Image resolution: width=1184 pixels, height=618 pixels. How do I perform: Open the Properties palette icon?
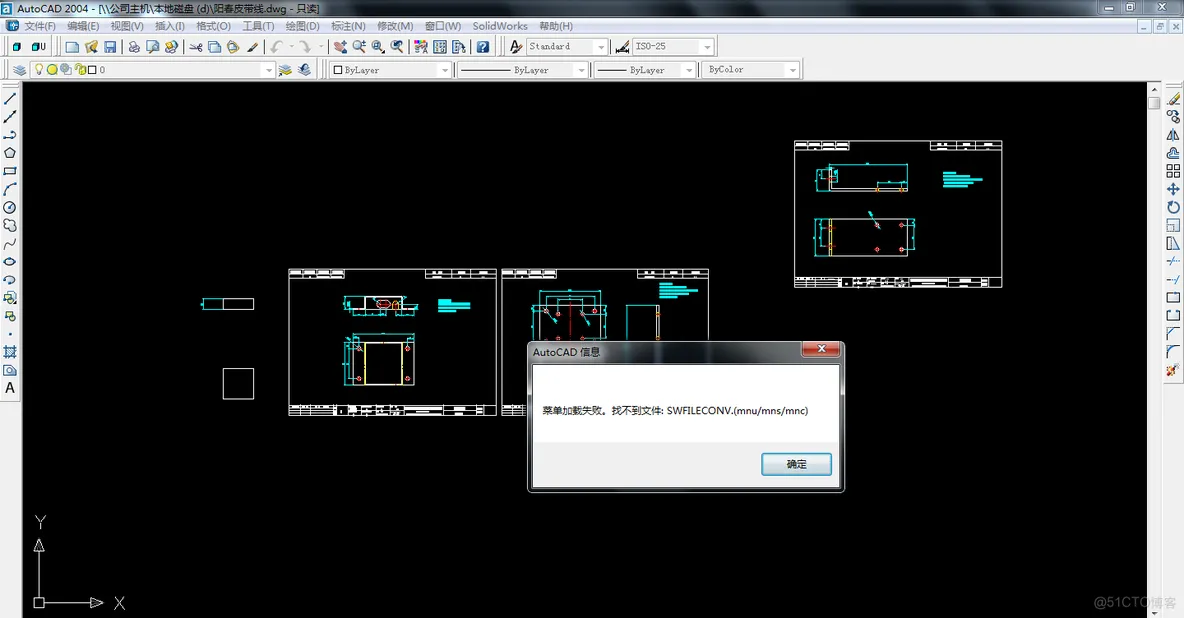coord(421,47)
